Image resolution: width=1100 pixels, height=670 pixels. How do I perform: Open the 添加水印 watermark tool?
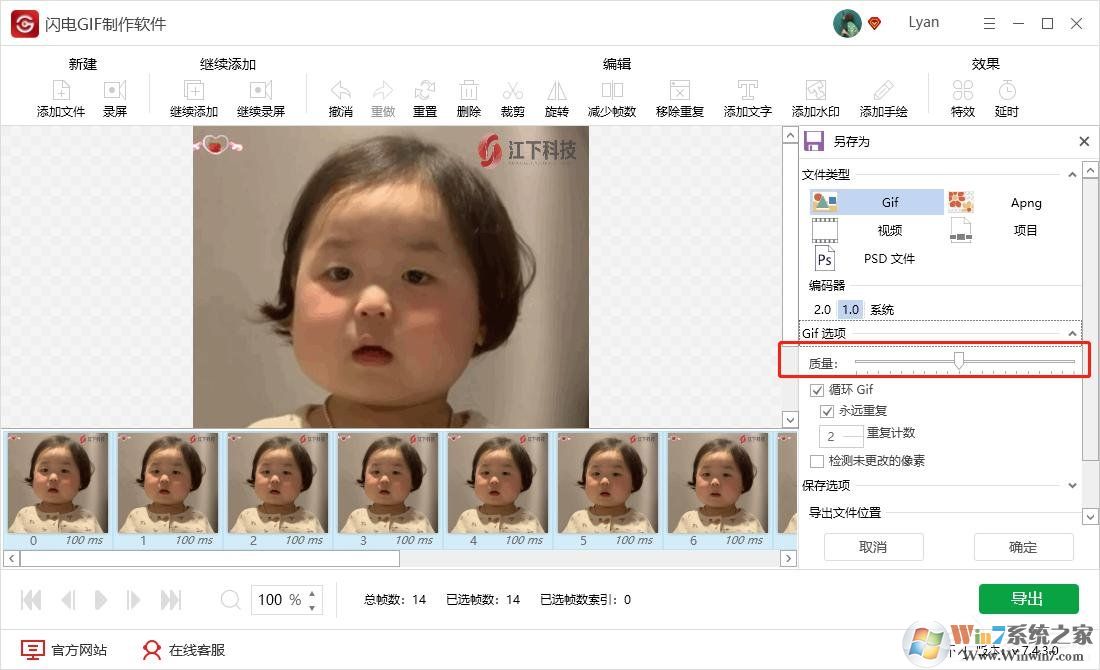815,97
